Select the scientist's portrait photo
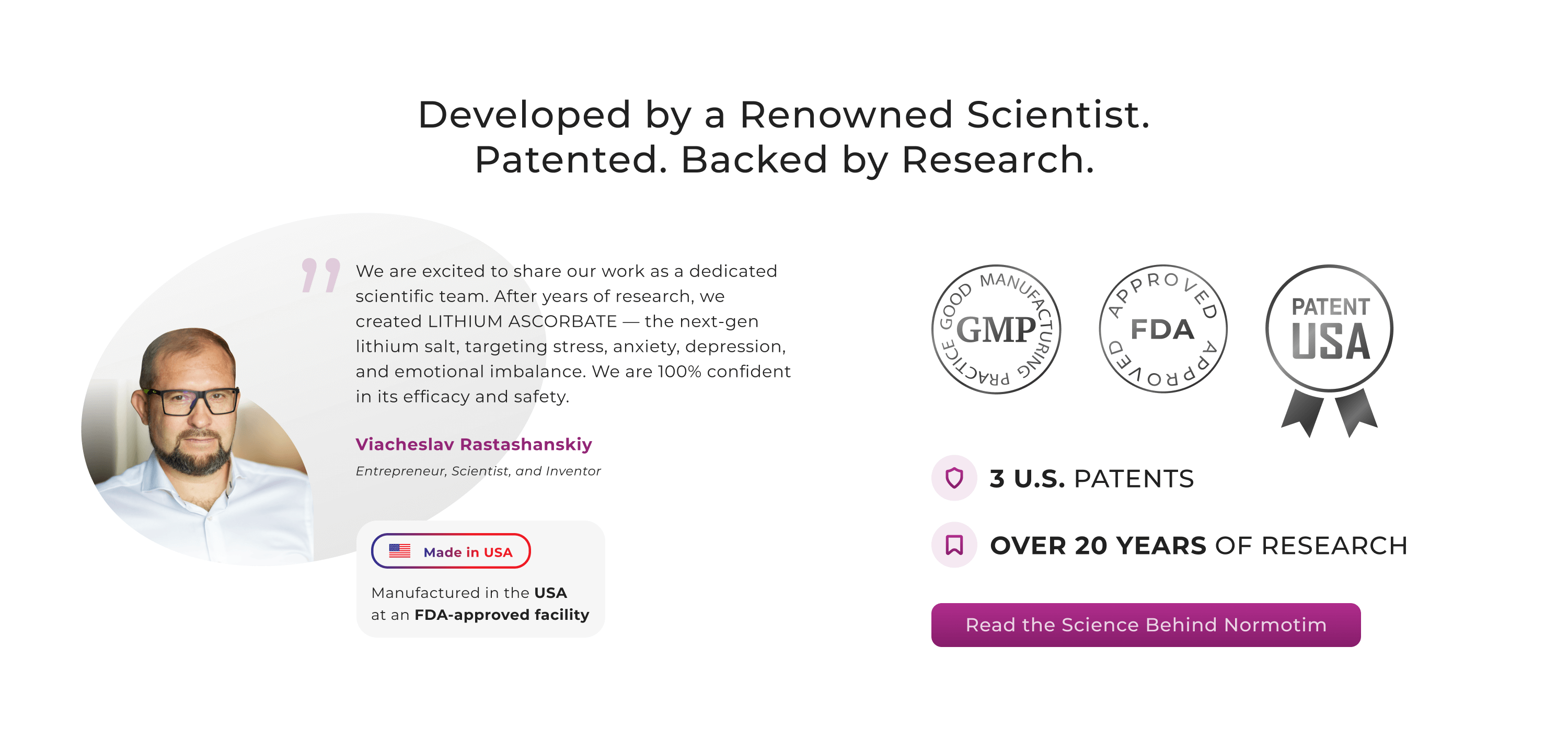Image resolution: width=1568 pixels, height=739 pixels. (x=195, y=438)
